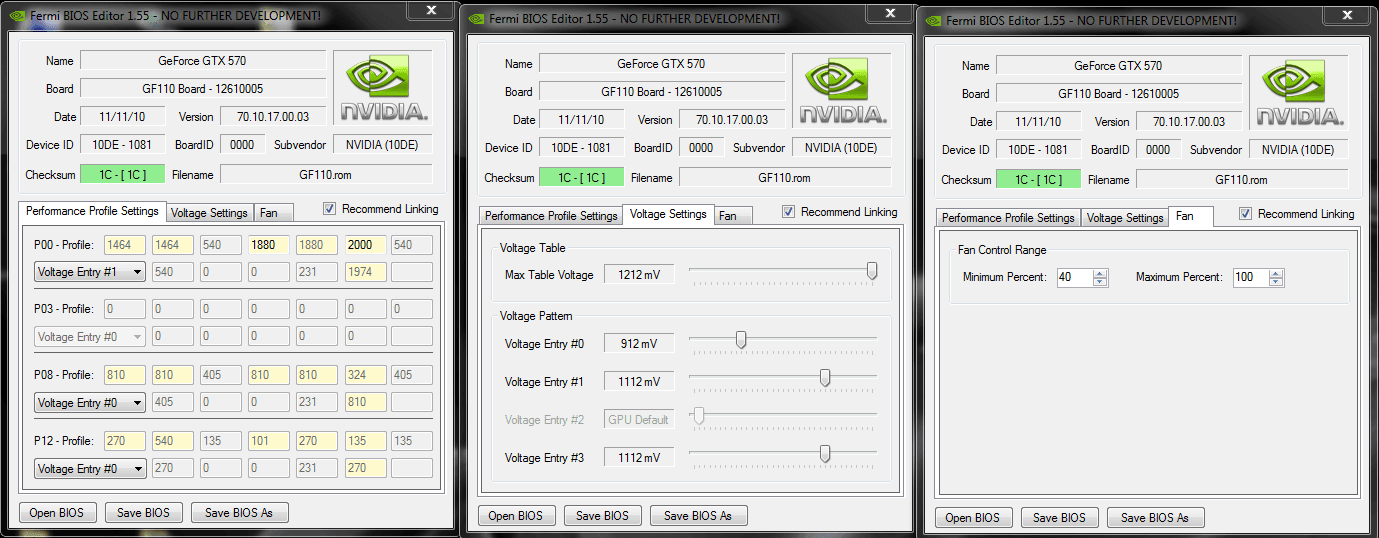Open the P12 profile Voltage Entry #0 dropdown
Image resolution: width=1379 pixels, height=538 pixels.
pos(90,468)
